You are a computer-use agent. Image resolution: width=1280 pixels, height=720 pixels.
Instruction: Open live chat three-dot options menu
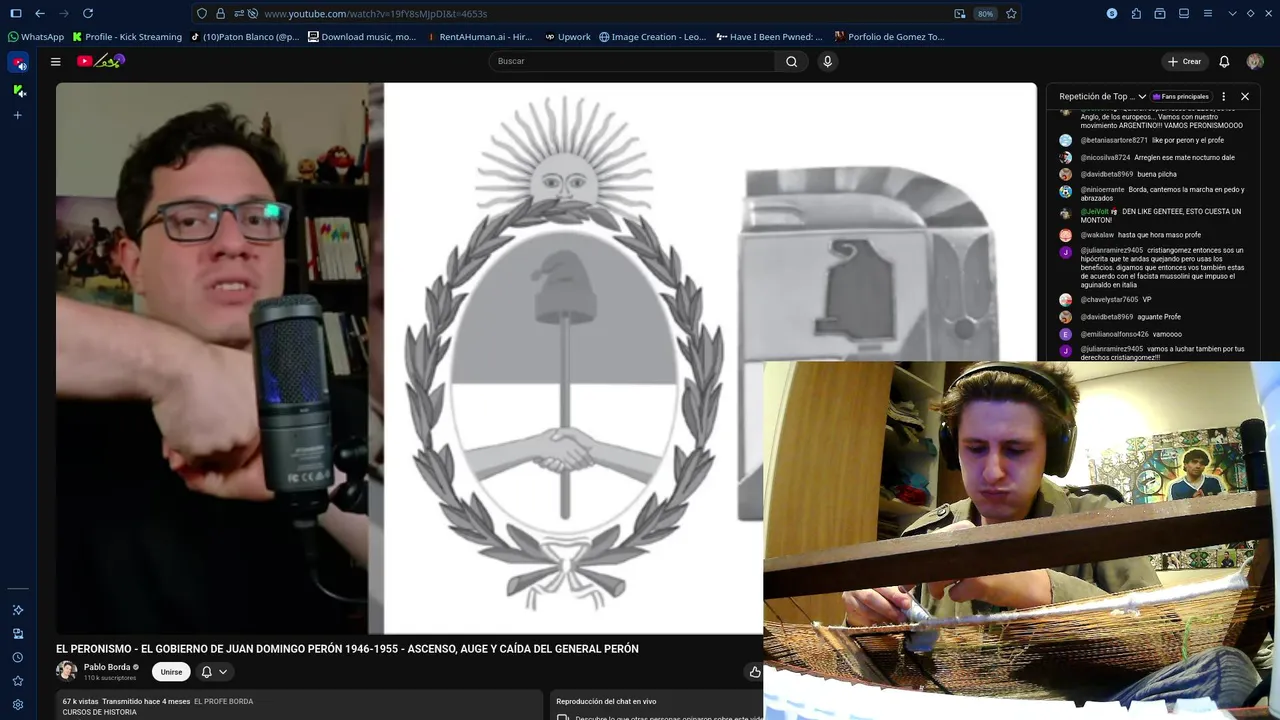[x=1223, y=96]
